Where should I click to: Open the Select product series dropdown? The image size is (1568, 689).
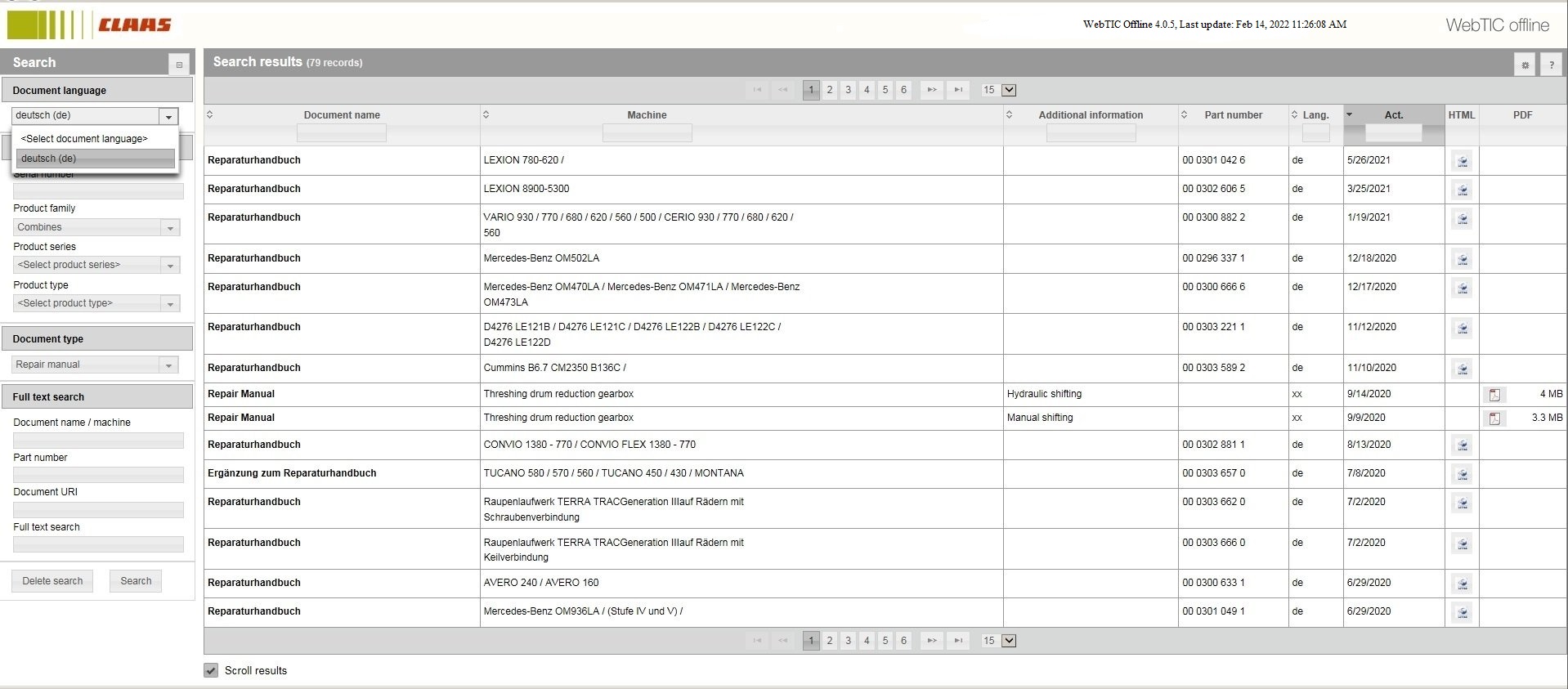96,265
